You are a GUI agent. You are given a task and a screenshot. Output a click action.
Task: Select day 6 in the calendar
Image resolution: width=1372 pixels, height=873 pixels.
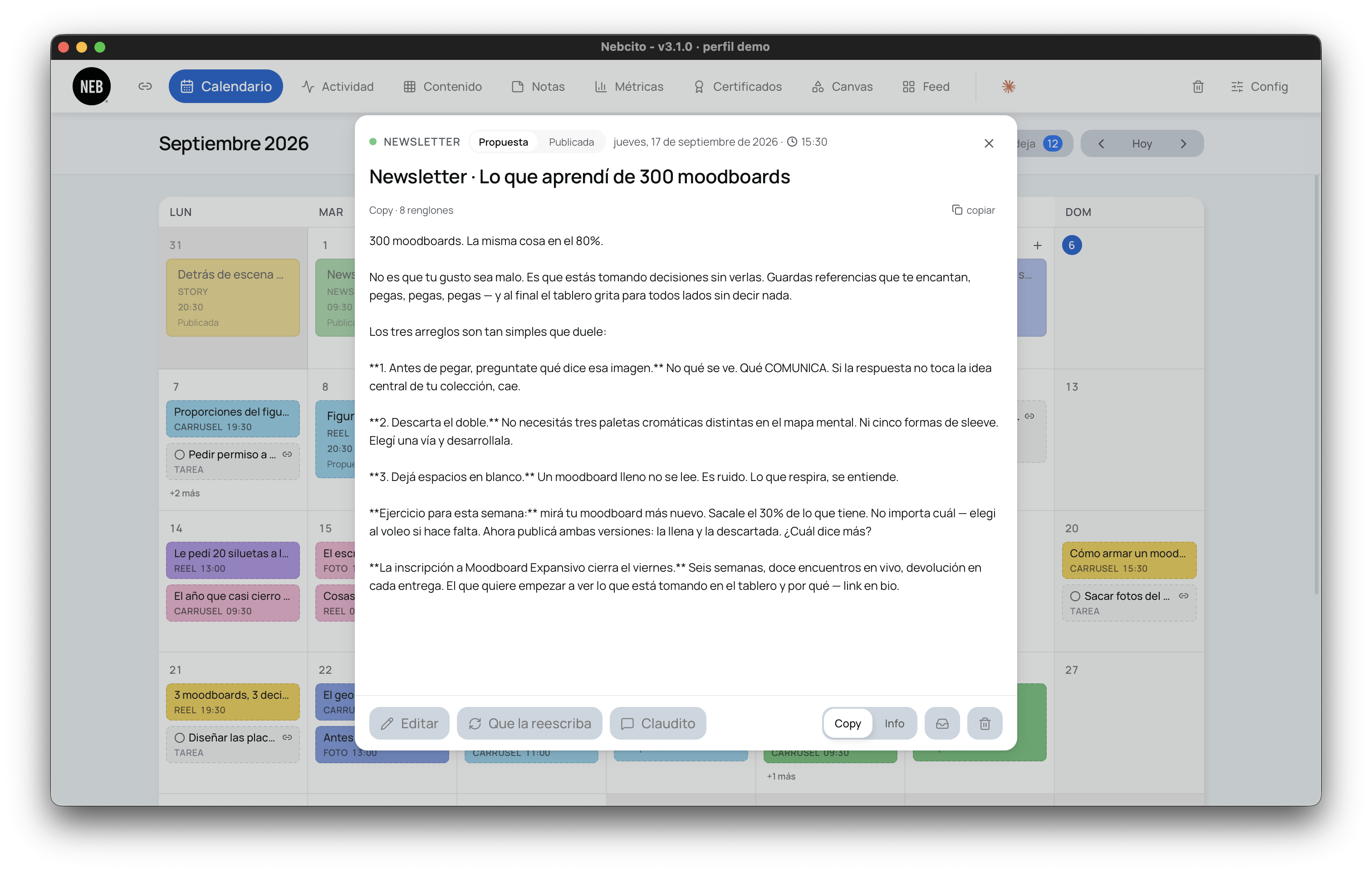(x=1071, y=245)
